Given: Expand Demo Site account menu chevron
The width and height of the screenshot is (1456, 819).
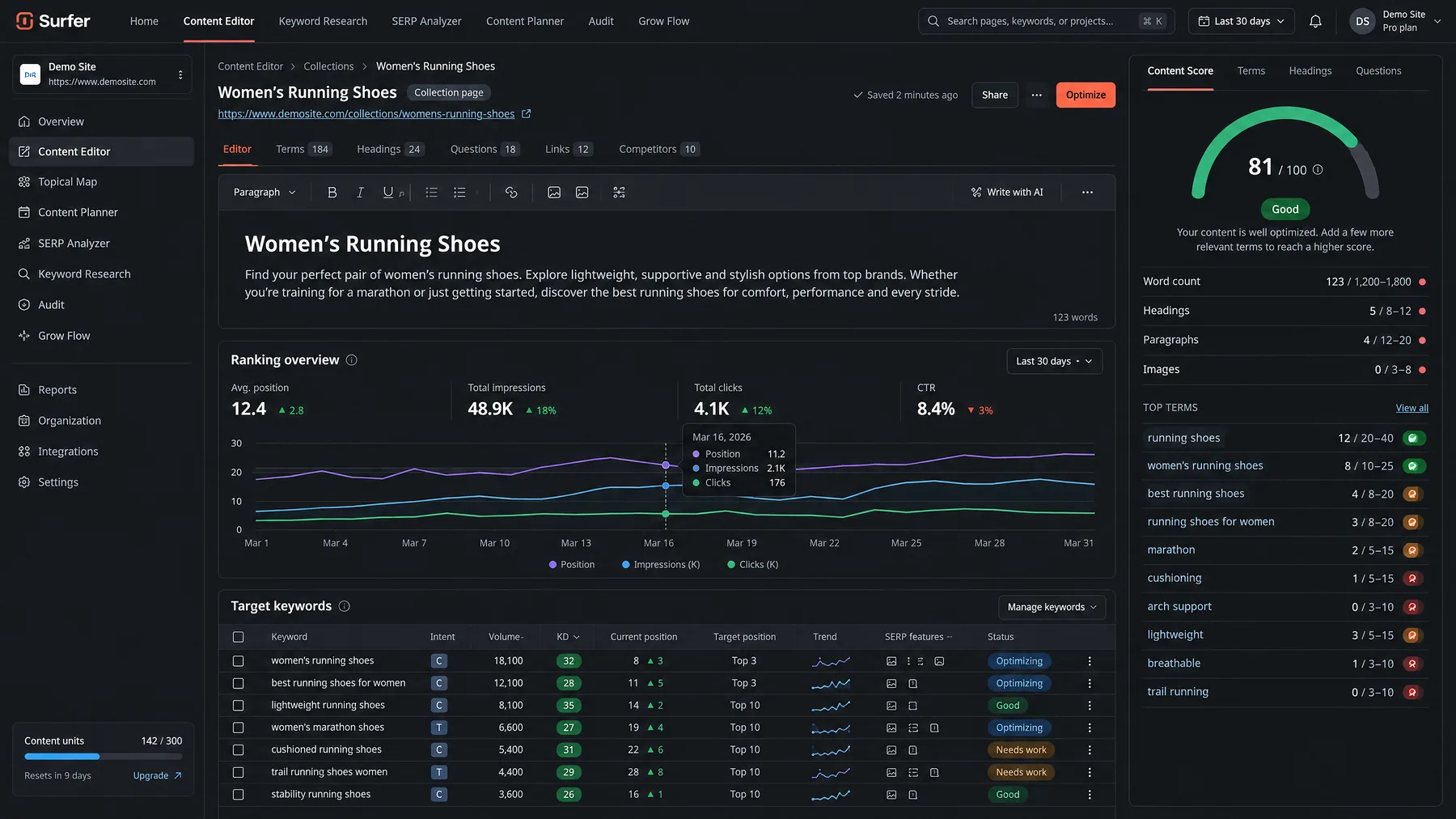Looking at the screenshot, I should tap(1437, 22).
